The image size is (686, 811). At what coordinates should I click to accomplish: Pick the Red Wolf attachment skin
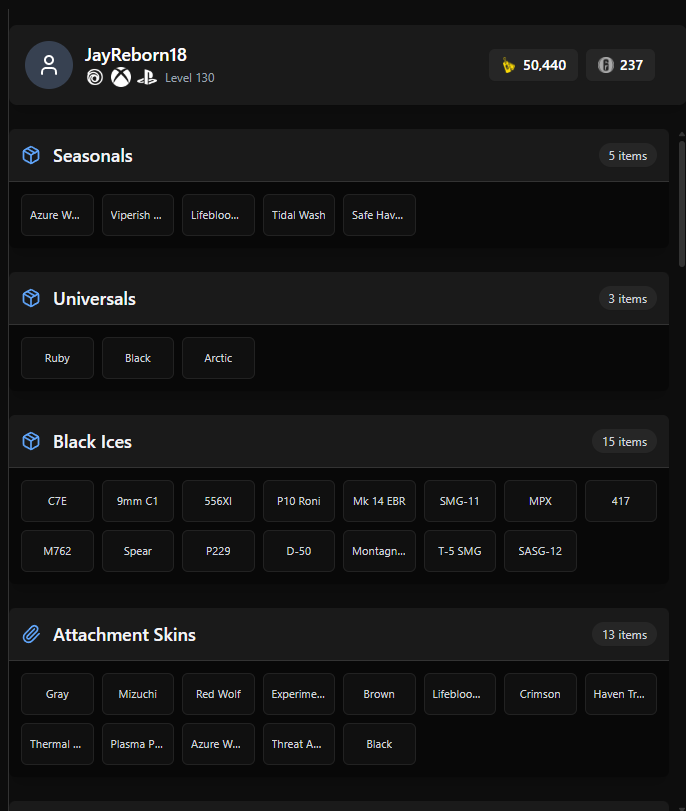[218, 694]
